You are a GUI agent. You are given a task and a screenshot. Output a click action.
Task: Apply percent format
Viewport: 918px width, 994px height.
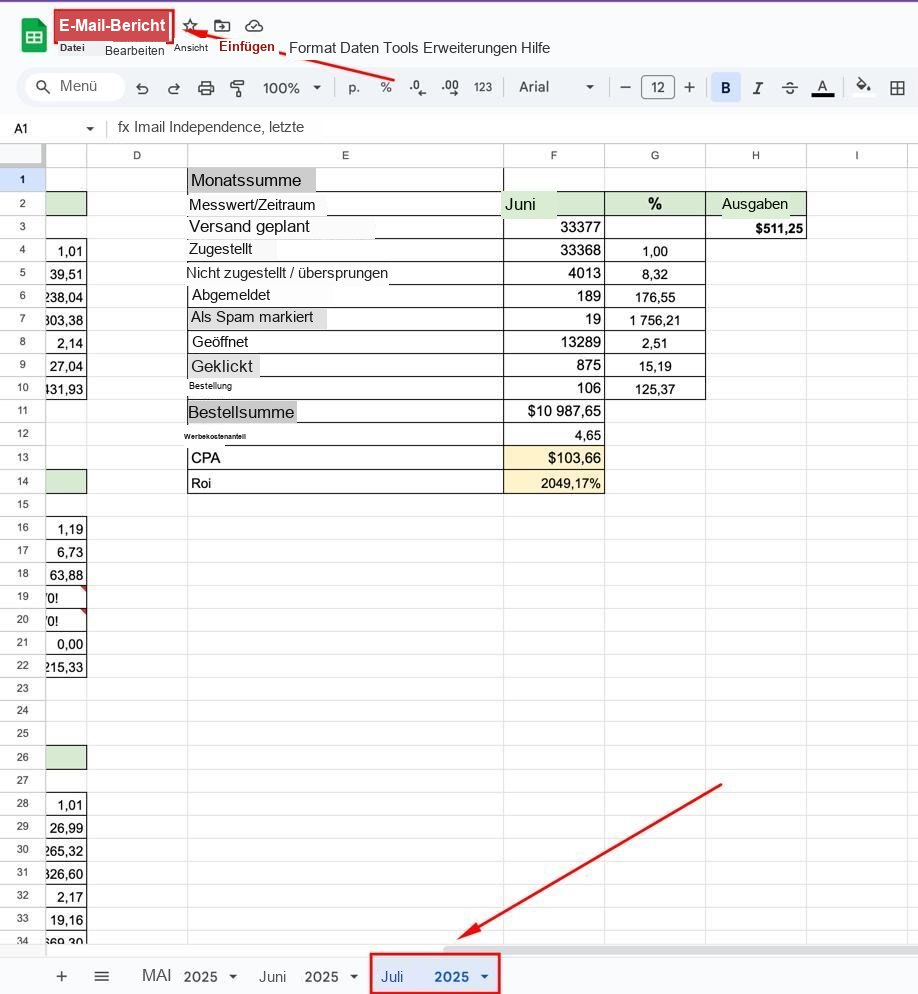click(385, 87)
